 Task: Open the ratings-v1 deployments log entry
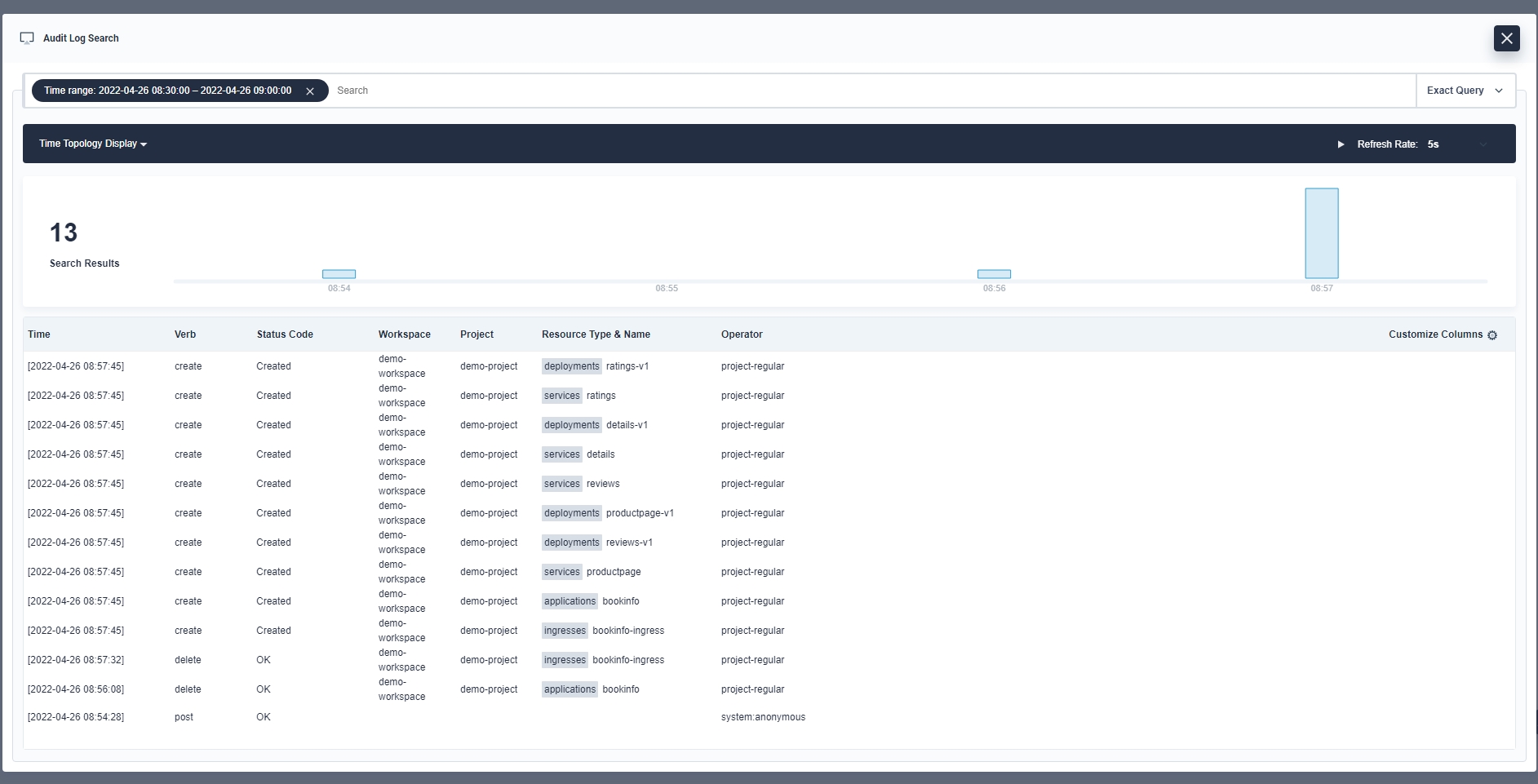click(627, 366)
